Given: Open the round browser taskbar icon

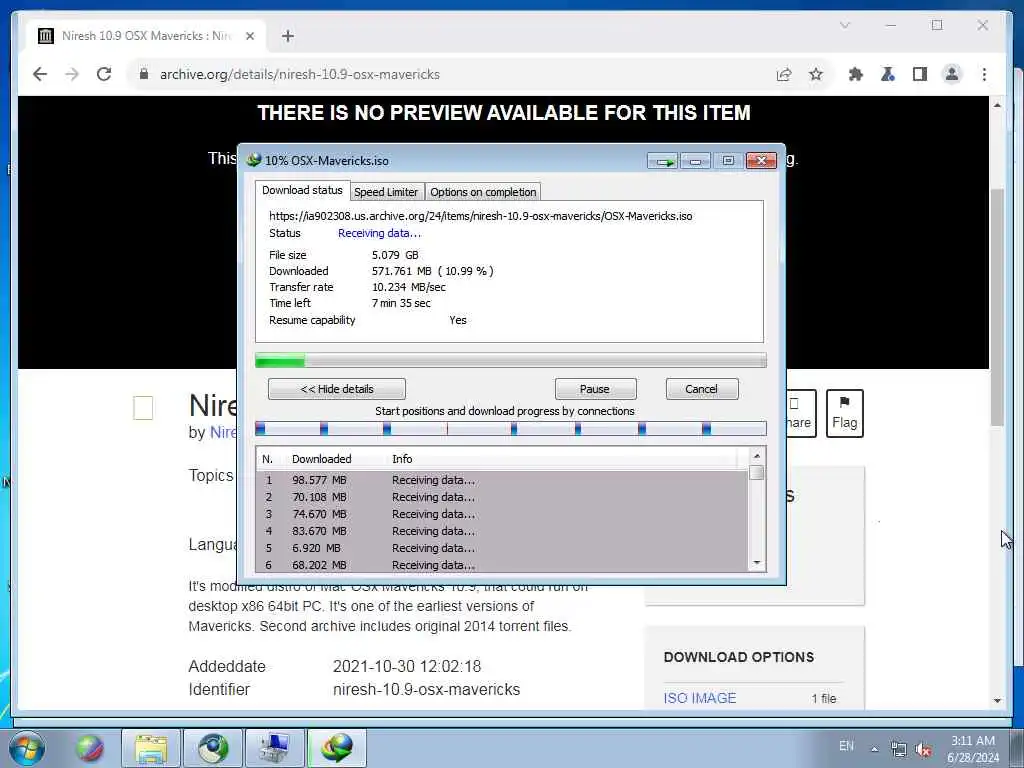Looking at the screenshot, I should coord(213,748).
